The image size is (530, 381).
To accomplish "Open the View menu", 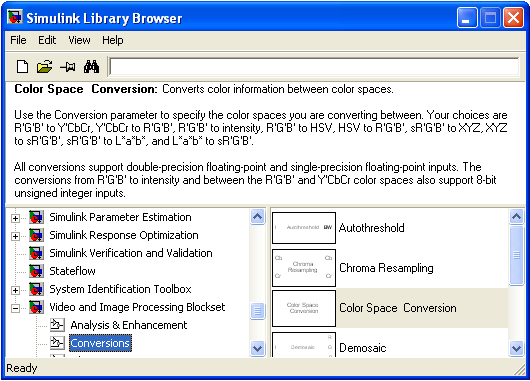I will 79,40.
